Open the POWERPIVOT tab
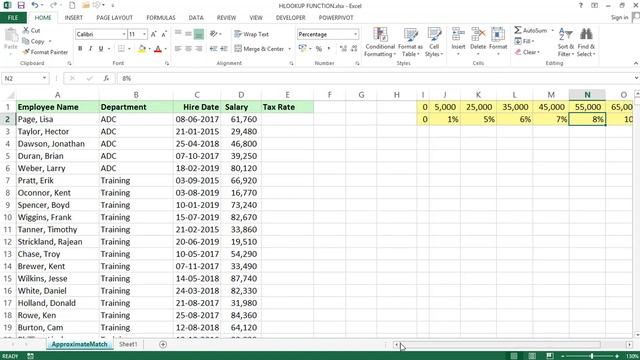This screenshot has width=640, height=360. tap(336, 18)
